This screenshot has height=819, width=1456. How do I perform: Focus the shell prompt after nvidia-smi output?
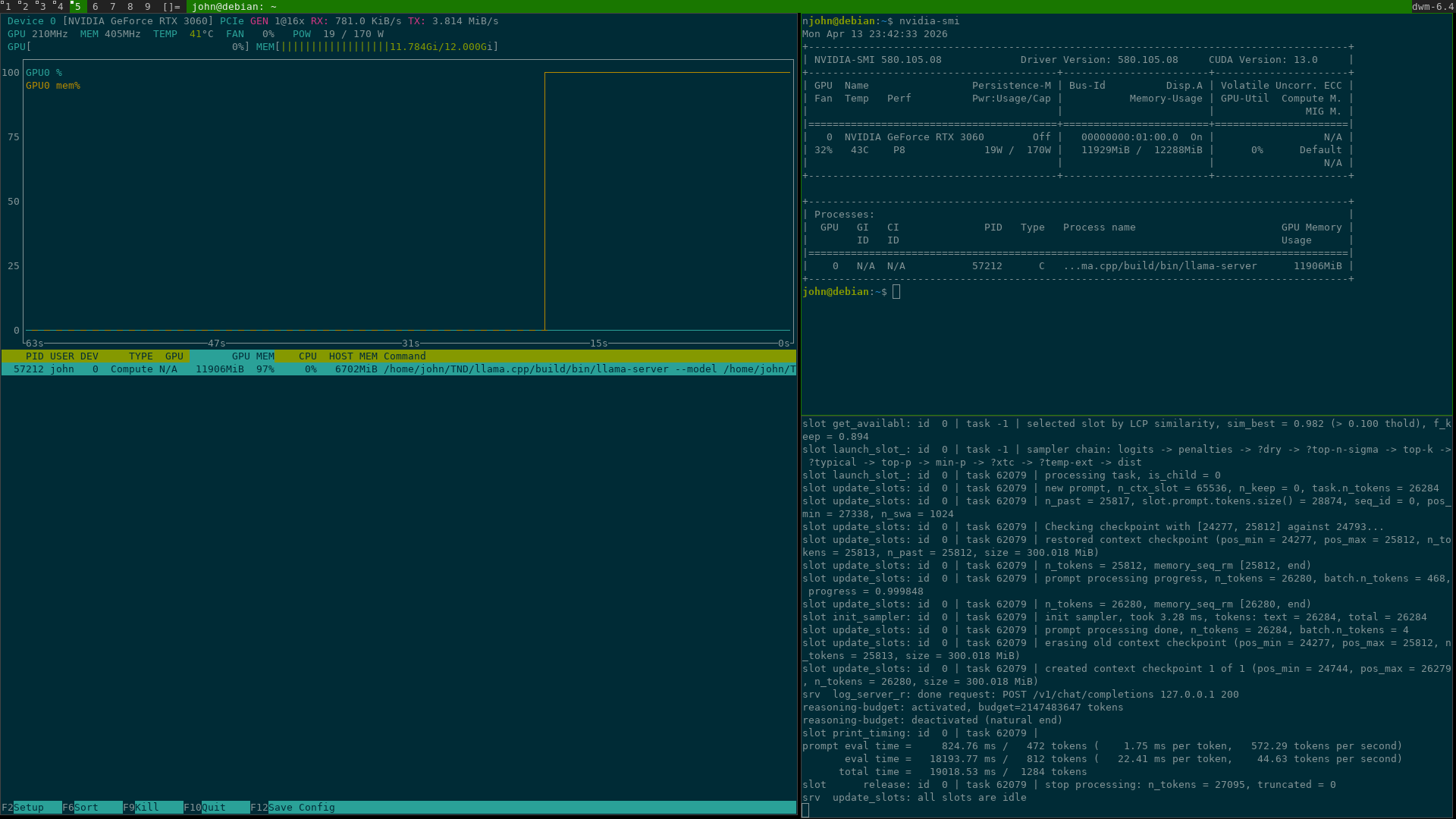[x=896, y=292]
